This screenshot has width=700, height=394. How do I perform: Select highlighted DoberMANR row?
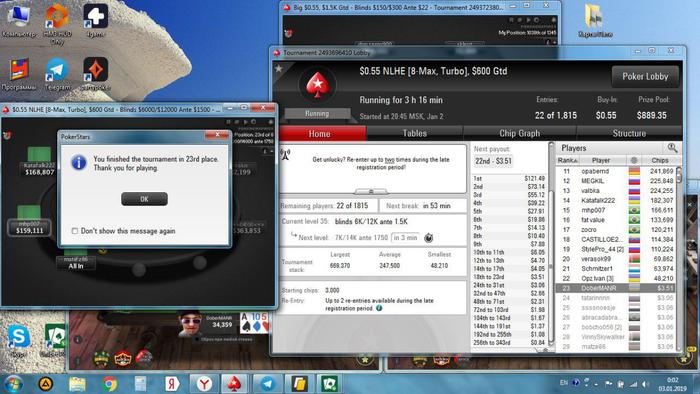click(x=615, y=288)
